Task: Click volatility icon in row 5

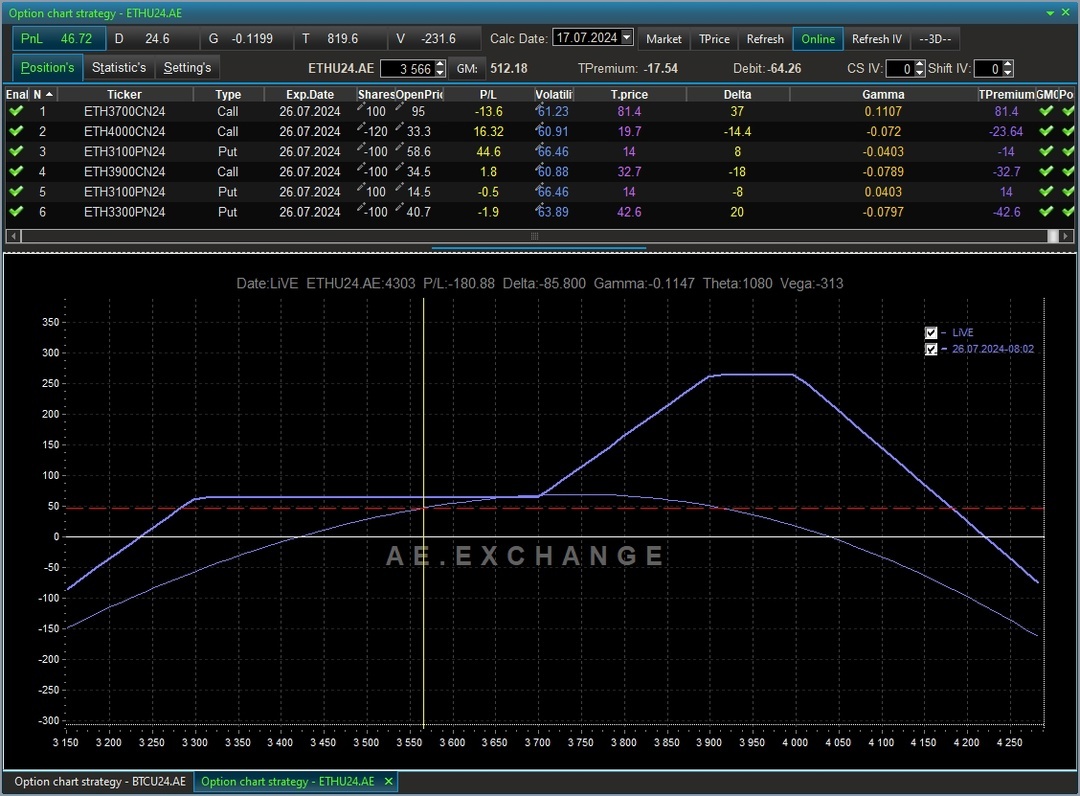Action: [539, 189]
